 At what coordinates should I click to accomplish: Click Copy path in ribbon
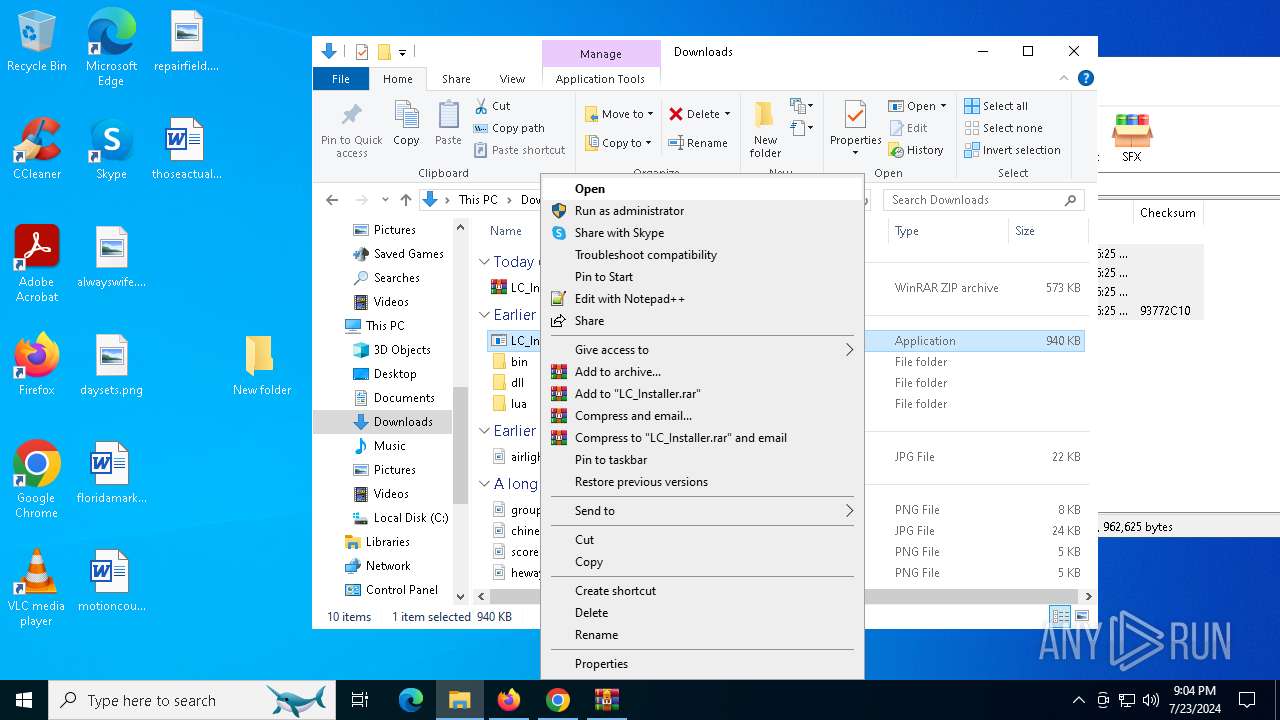(509, 128)
